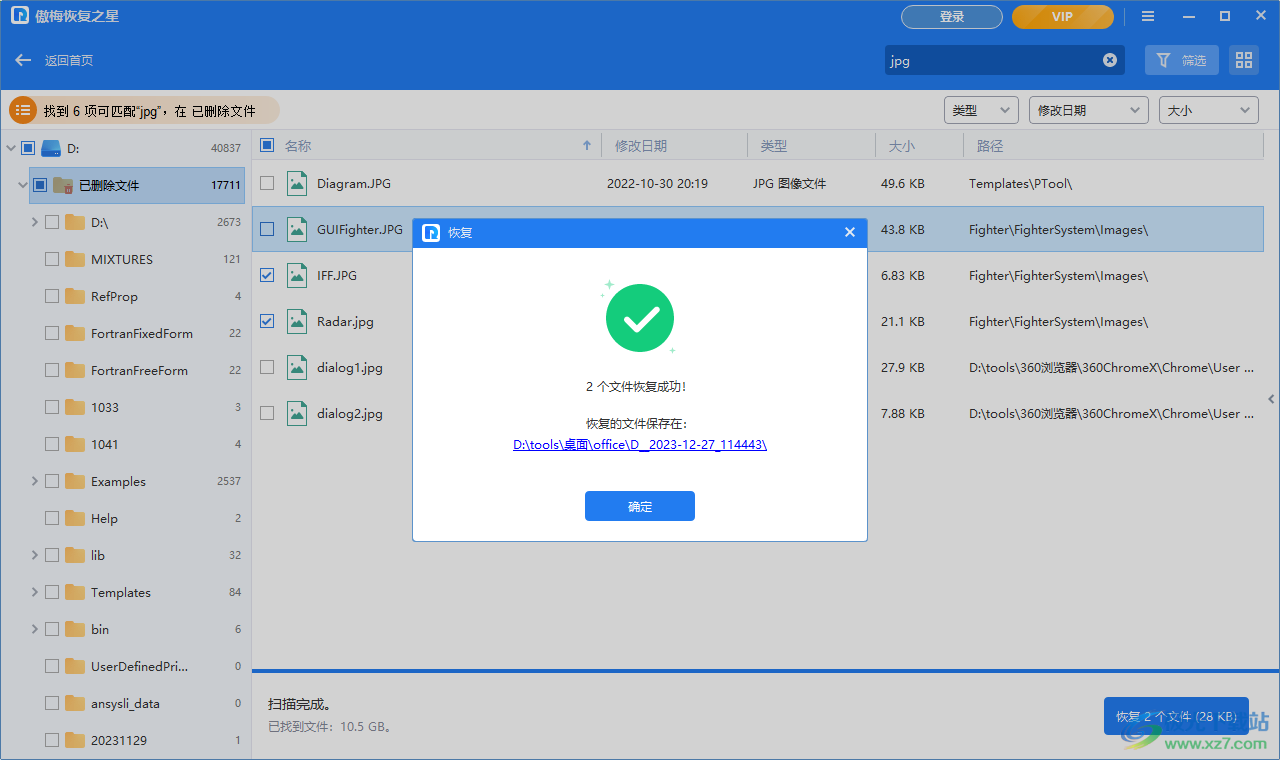Click the app logo in title bar

click(x=20, y=16)
